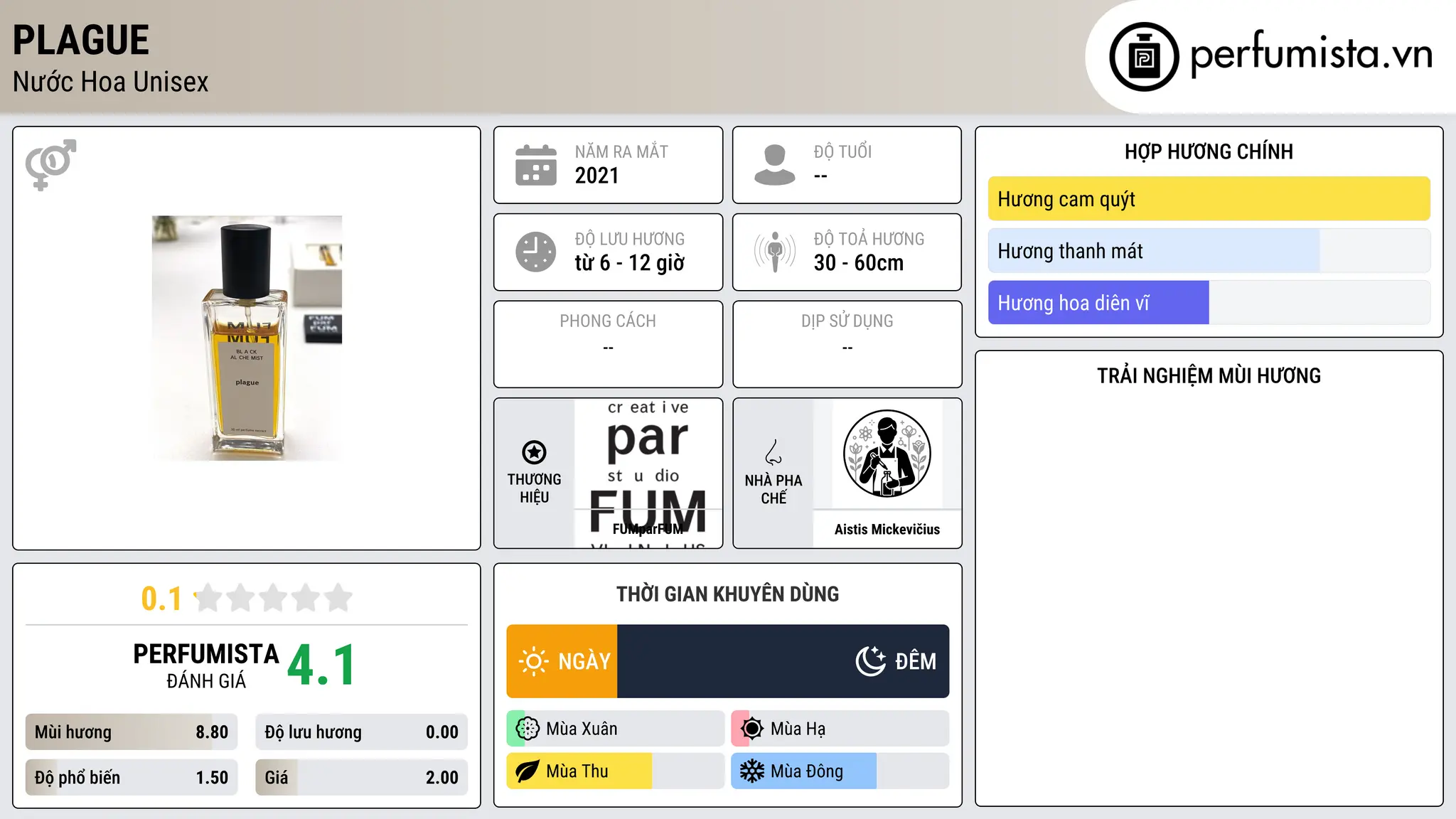Select the Mùa Thu season bar
The height and width of the screenshot is (819, 1456).
point(615,771)
